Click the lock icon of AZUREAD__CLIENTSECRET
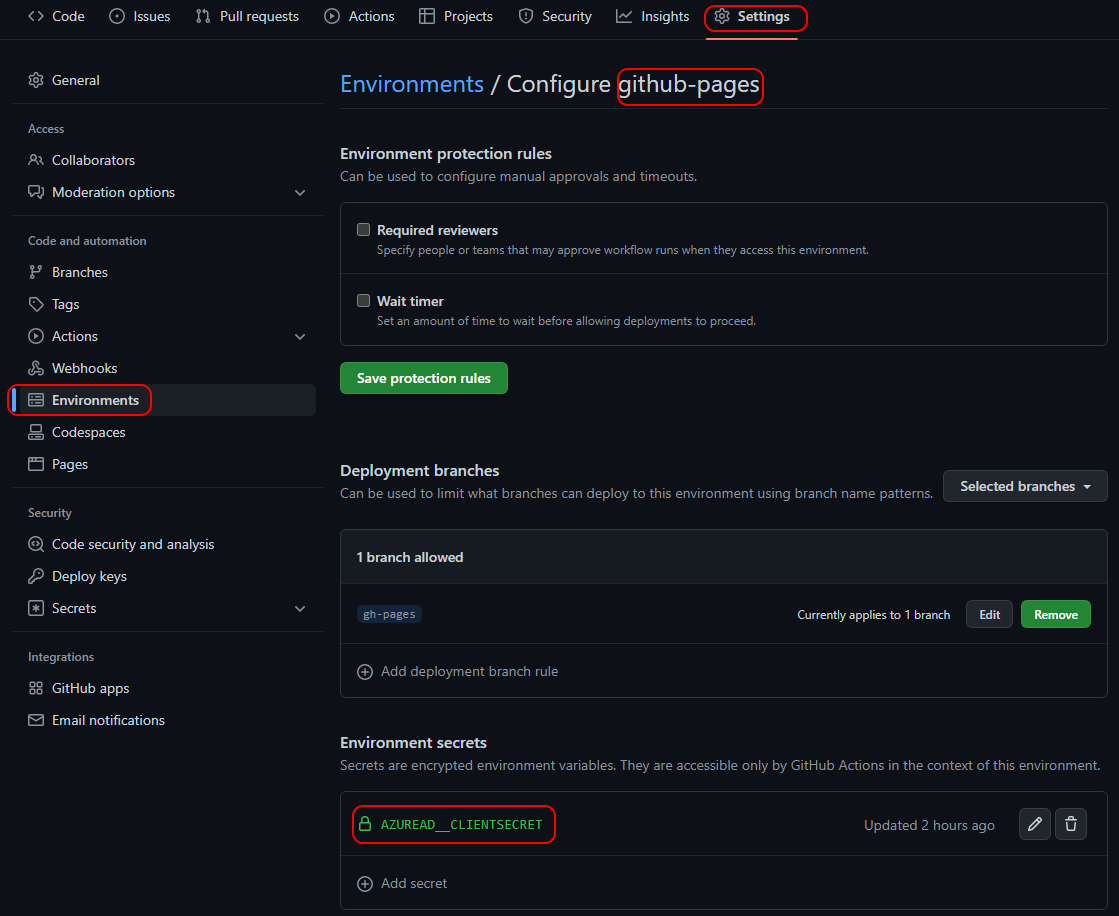Image resolution: width=1119 pixels, height=916 pixels. click(x=365, y=824)
